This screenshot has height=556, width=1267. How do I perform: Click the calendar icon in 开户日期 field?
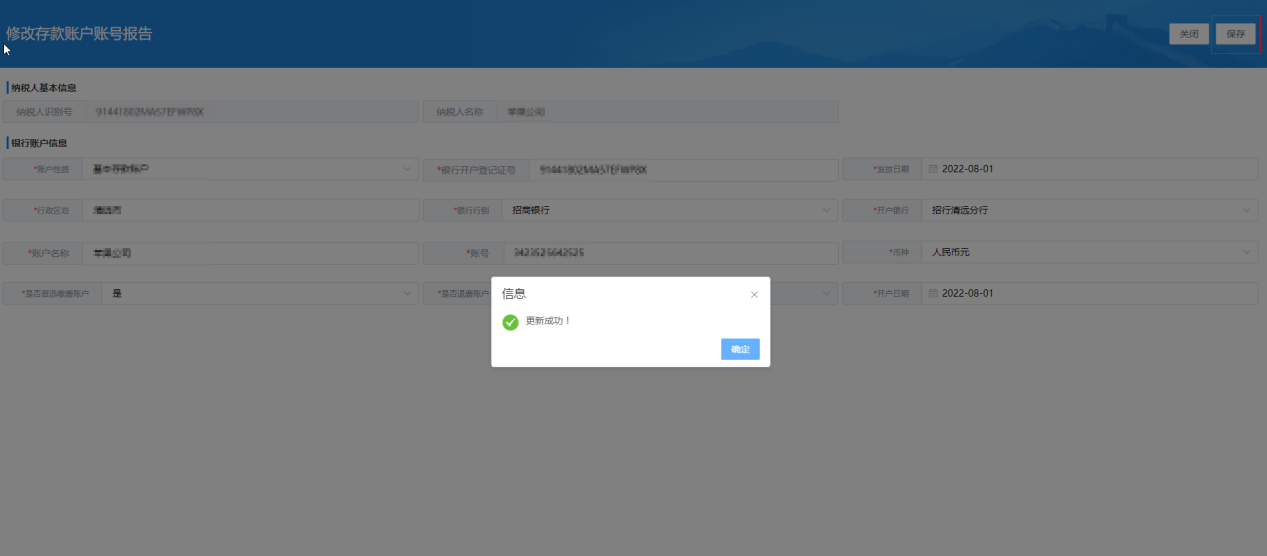point(933,294)
